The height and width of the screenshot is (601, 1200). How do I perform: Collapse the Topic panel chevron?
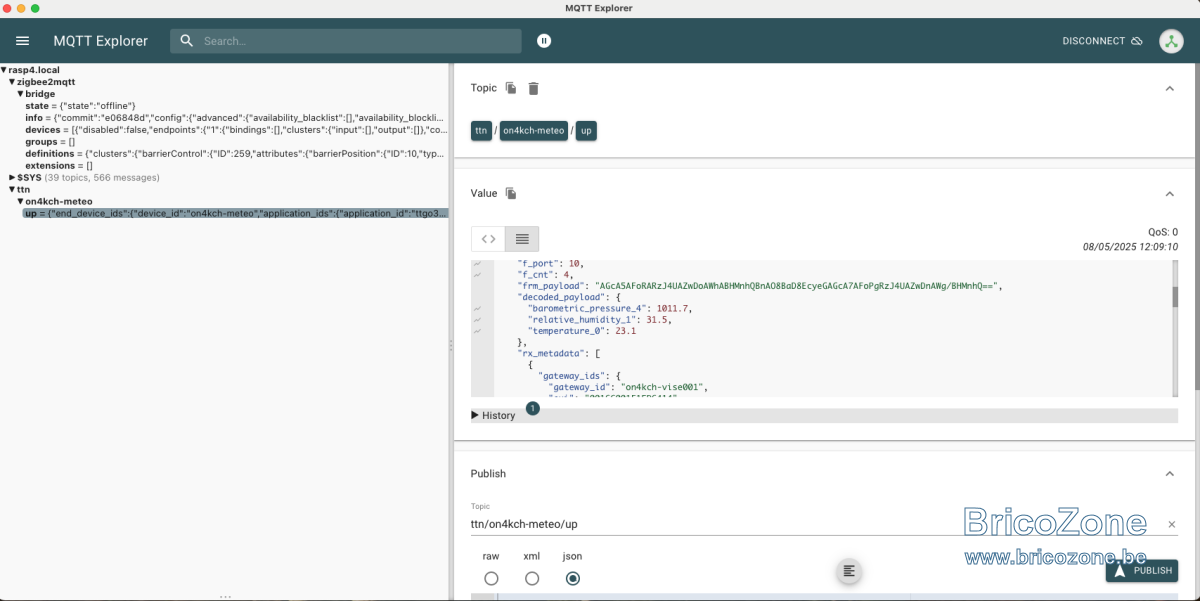(x=1170, y=88)
